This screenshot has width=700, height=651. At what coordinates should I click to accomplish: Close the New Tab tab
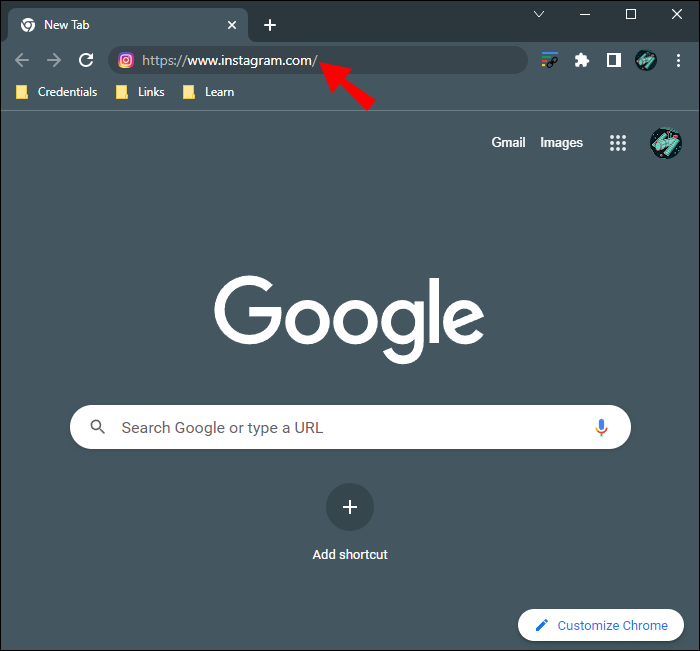232,25
